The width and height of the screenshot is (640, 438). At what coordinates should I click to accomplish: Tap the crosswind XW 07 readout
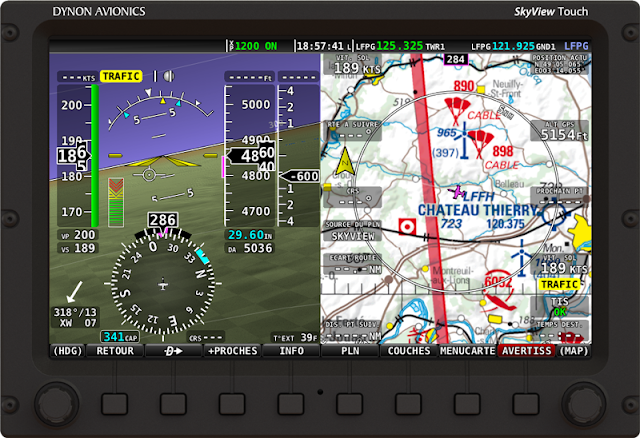78,323
